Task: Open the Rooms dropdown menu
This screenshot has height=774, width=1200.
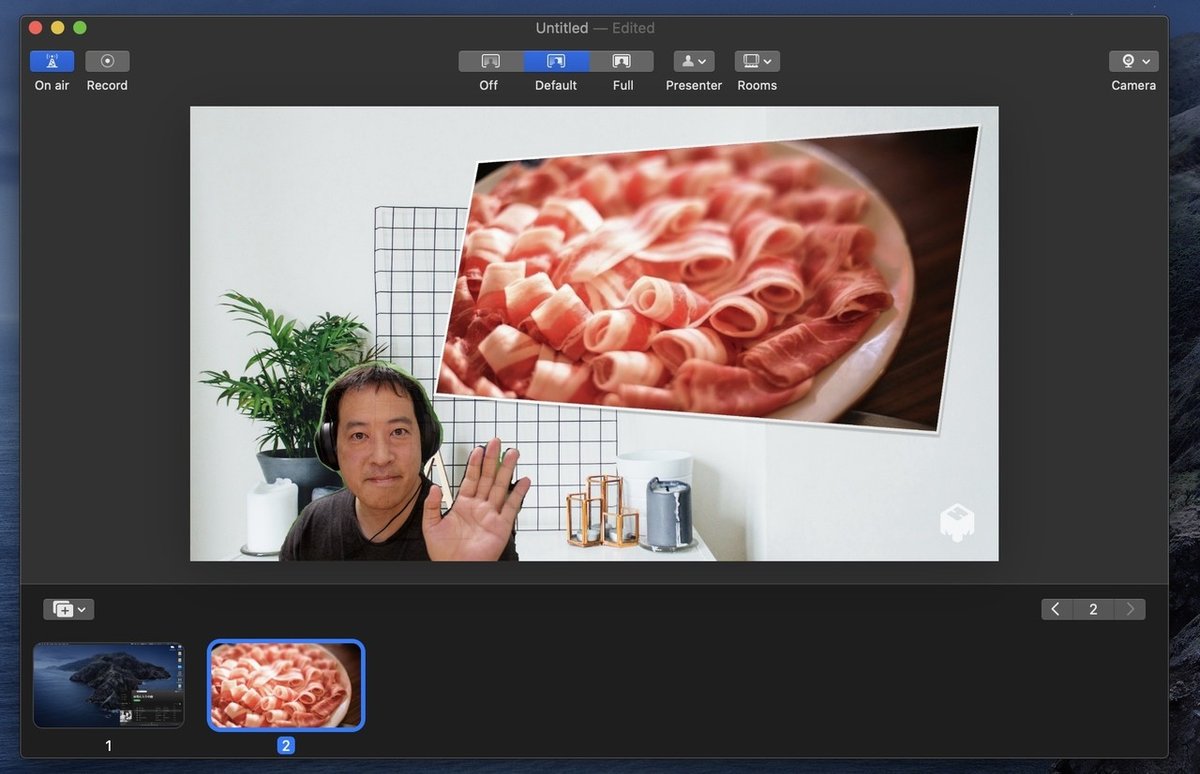Action: (x=757, y=61)
